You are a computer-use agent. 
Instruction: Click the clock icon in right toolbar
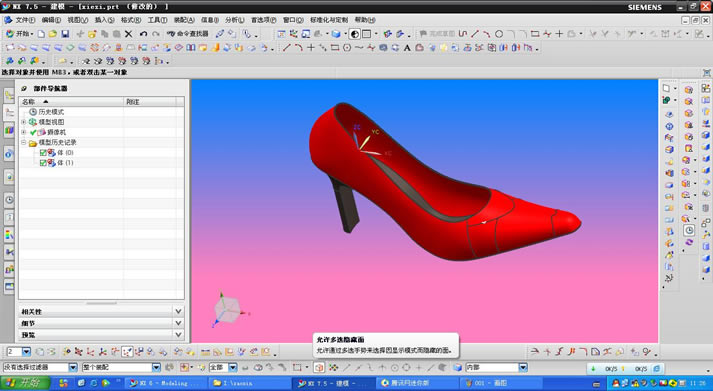click(x=689, y=230)
